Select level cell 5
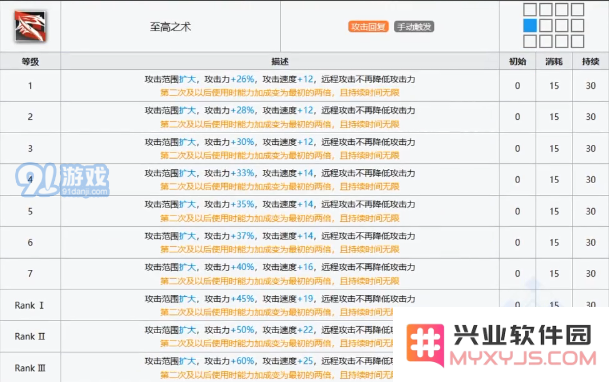 point(30,211)
